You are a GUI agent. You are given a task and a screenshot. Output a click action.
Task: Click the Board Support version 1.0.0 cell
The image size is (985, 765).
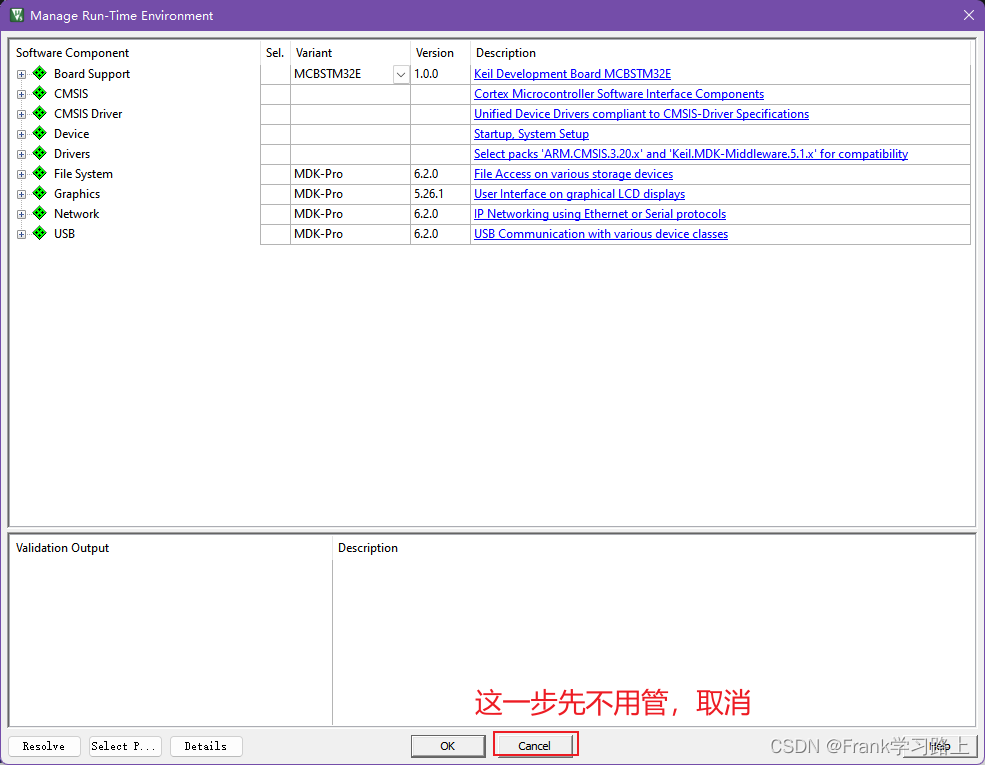pos(440,73)
